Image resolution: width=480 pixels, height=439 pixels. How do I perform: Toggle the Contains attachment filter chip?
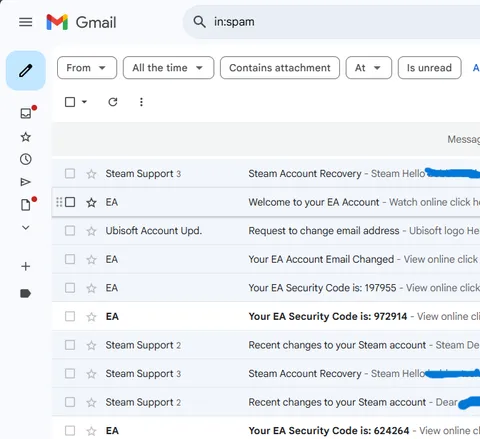tap(280, 68)
